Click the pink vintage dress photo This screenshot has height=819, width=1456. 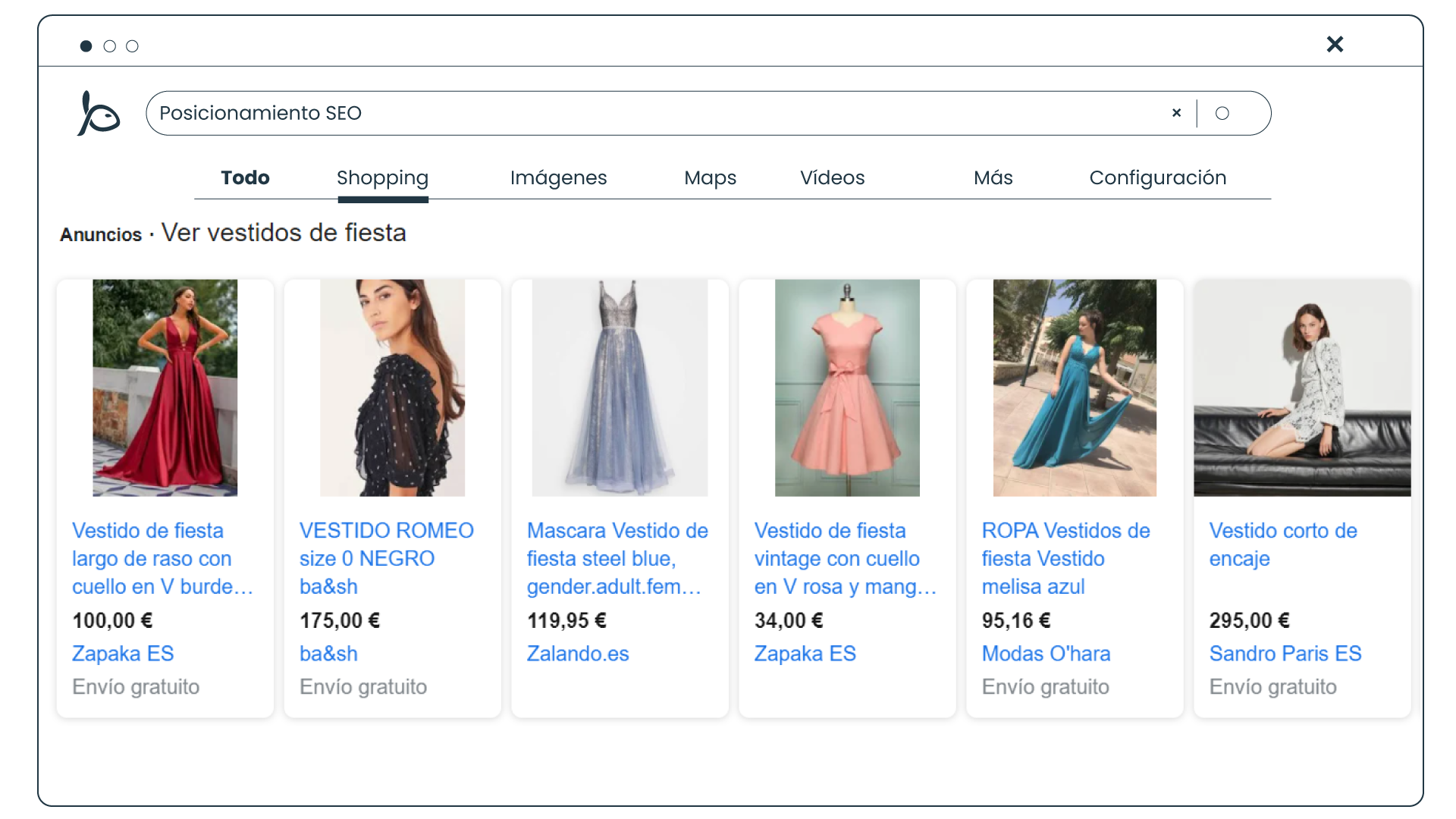pyautogui.click(x=846, y=388)
